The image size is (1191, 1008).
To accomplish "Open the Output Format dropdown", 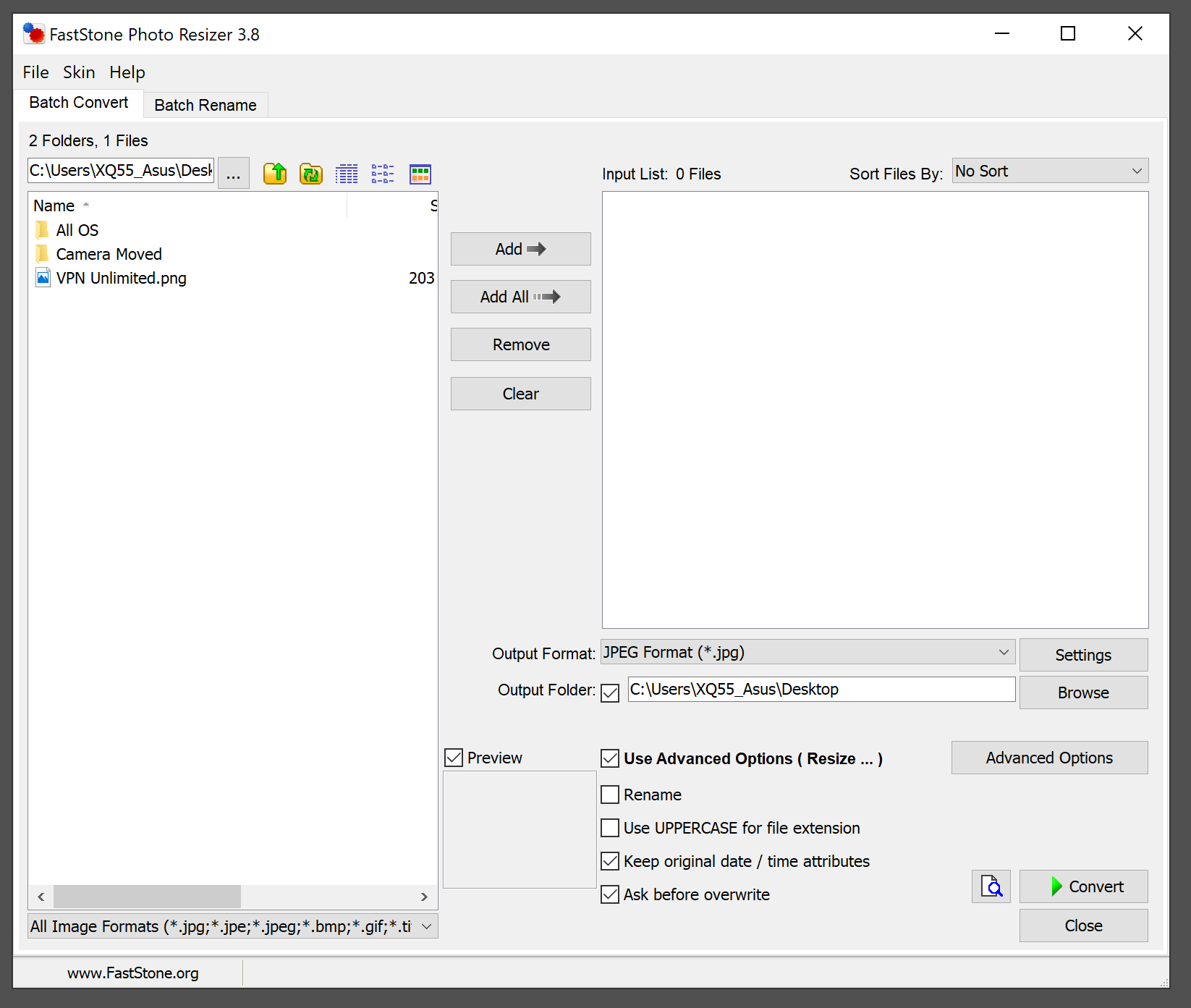I will [x=807, y=653].
